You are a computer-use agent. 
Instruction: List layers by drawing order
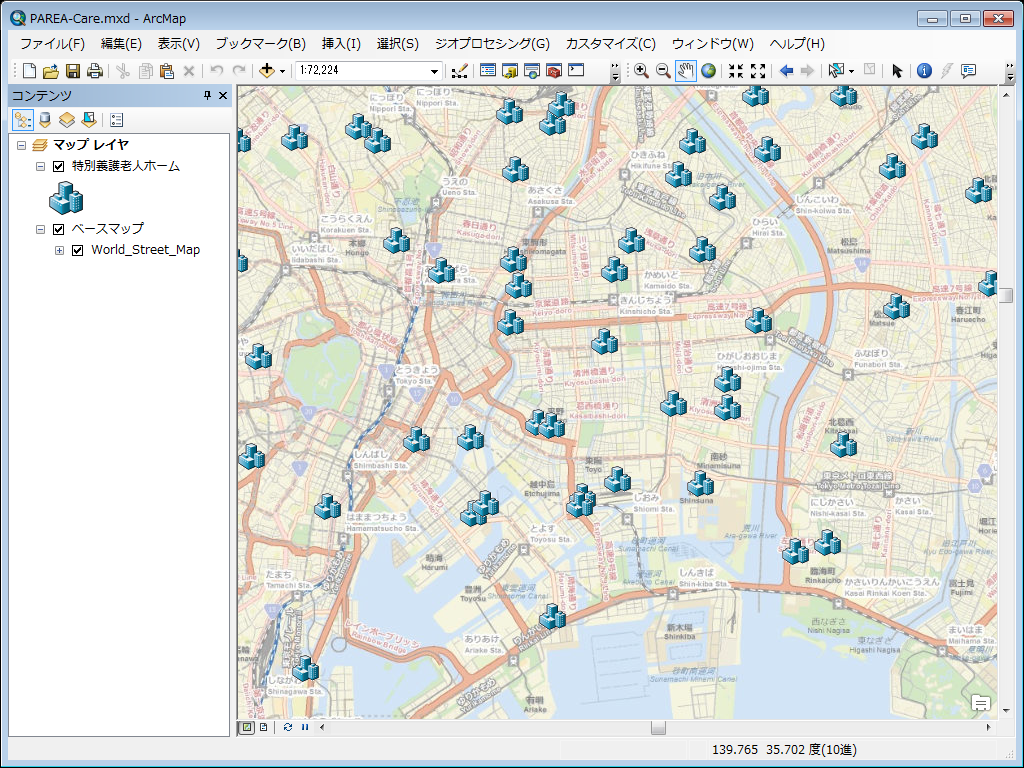pyautogui.click(x=23, y=120)
